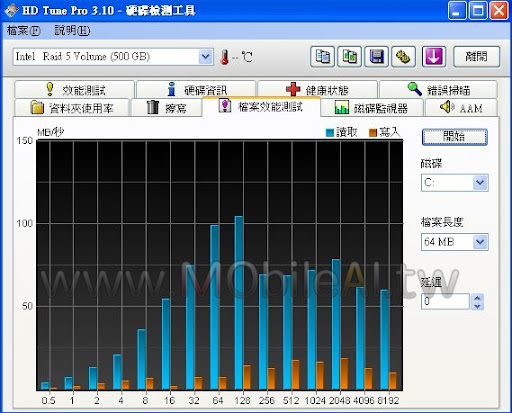Open the 檔案 file menu
This screenshot has height=413, width=512.
pos(23,31)
